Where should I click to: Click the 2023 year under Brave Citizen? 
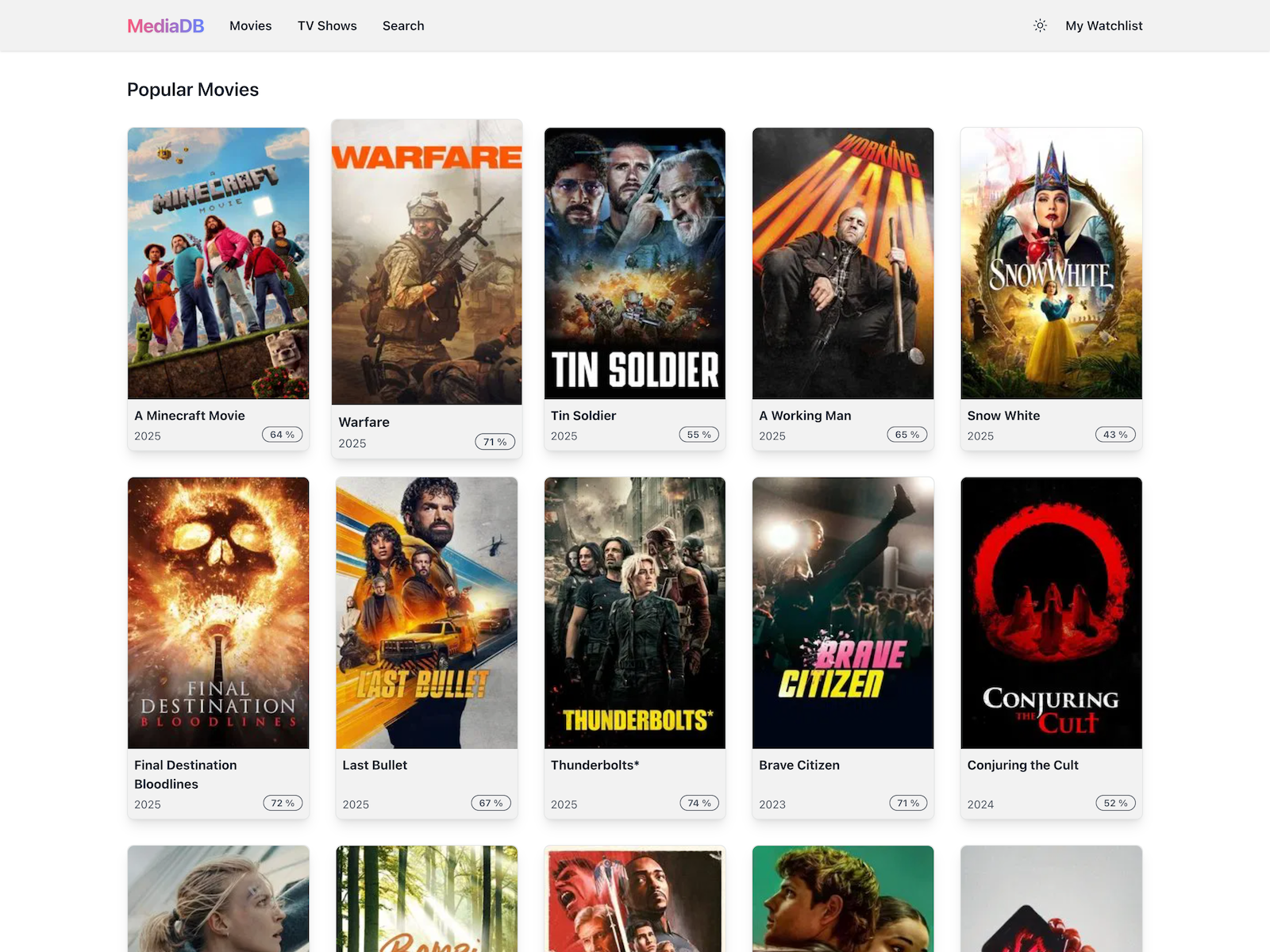point(772,804)
